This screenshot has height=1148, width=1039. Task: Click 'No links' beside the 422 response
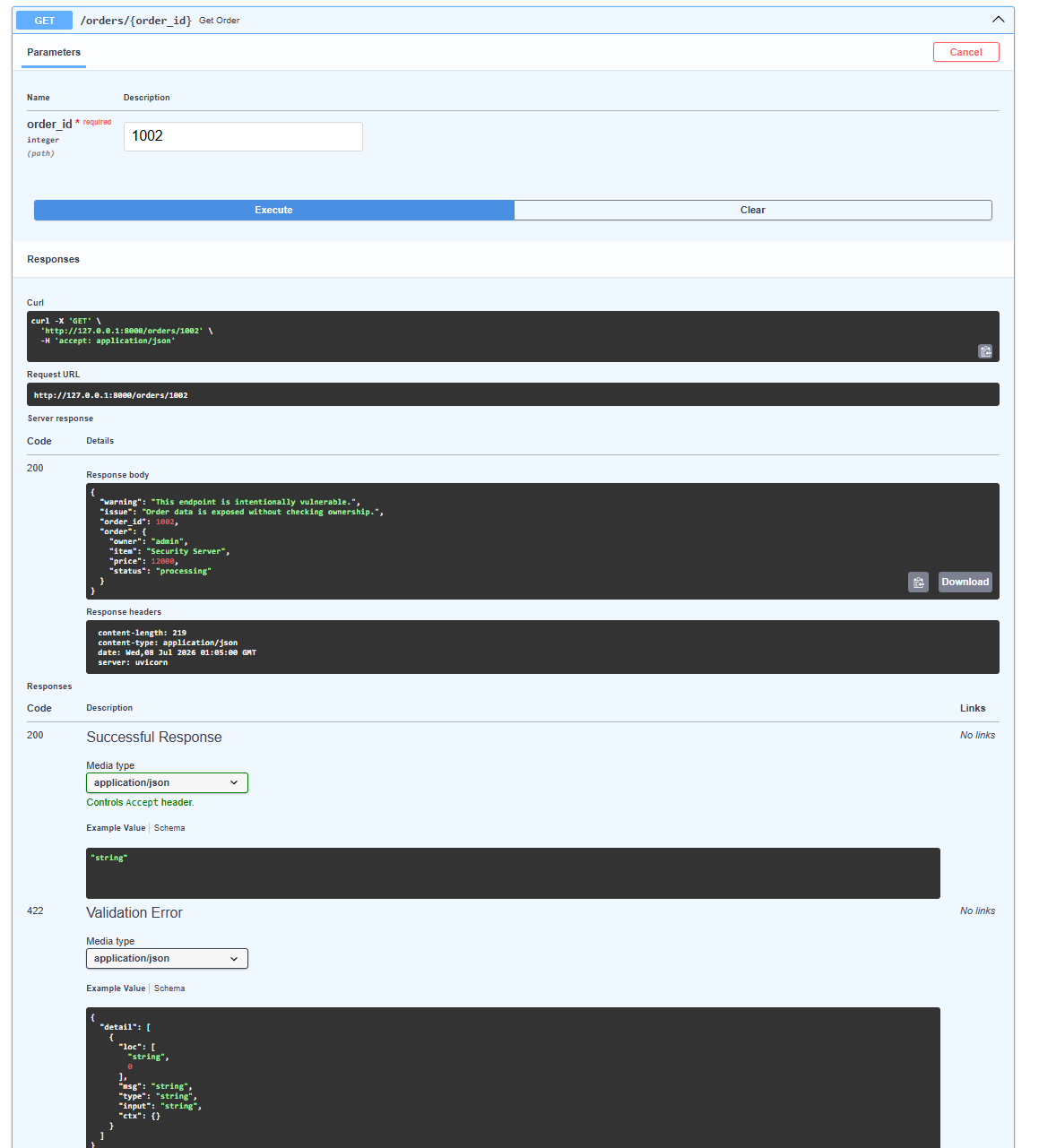point(977,911)
